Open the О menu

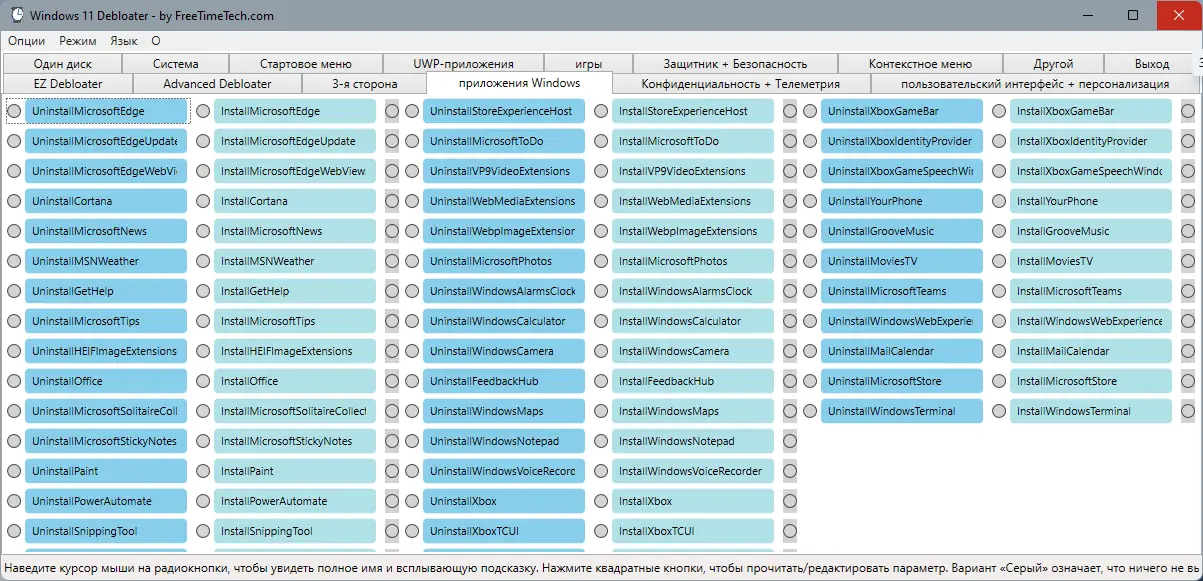(x=155, y=41)
